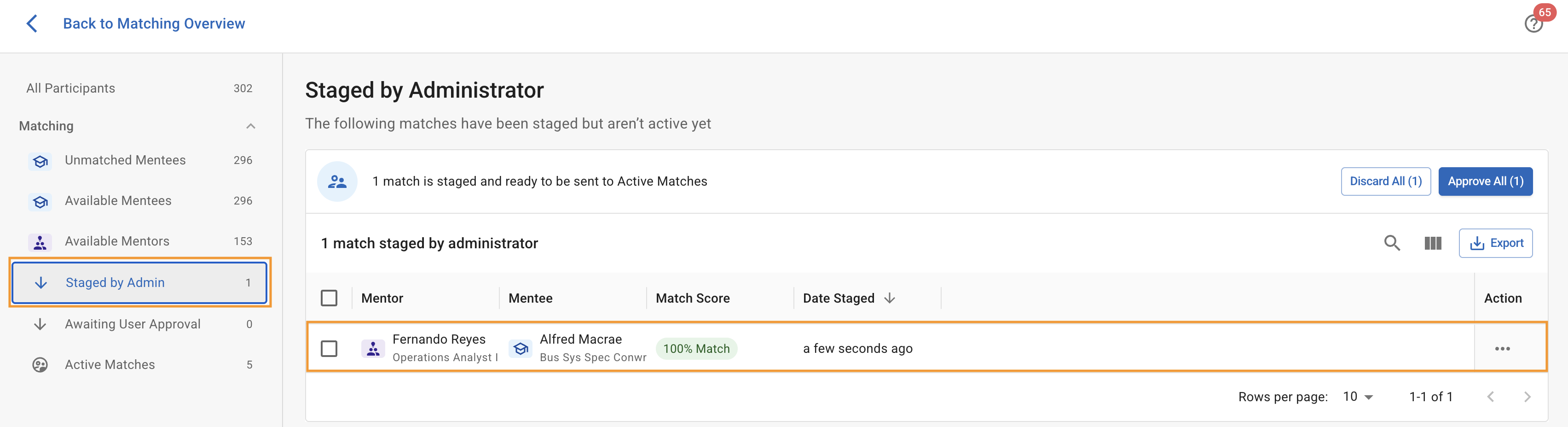Image resolution: width=1568 pixels, height=427 pixels.
Task: Go to Awaiting User Approval
Action: 133,324
